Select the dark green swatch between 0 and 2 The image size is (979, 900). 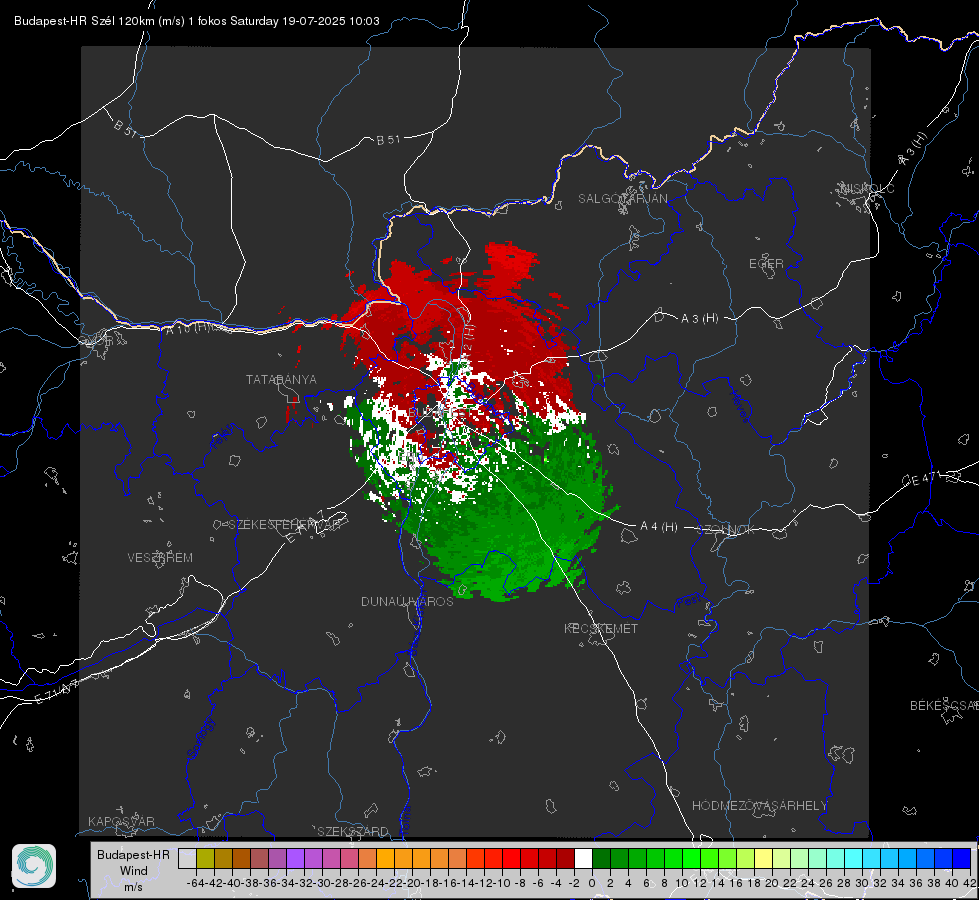click(x=601, y=858)
